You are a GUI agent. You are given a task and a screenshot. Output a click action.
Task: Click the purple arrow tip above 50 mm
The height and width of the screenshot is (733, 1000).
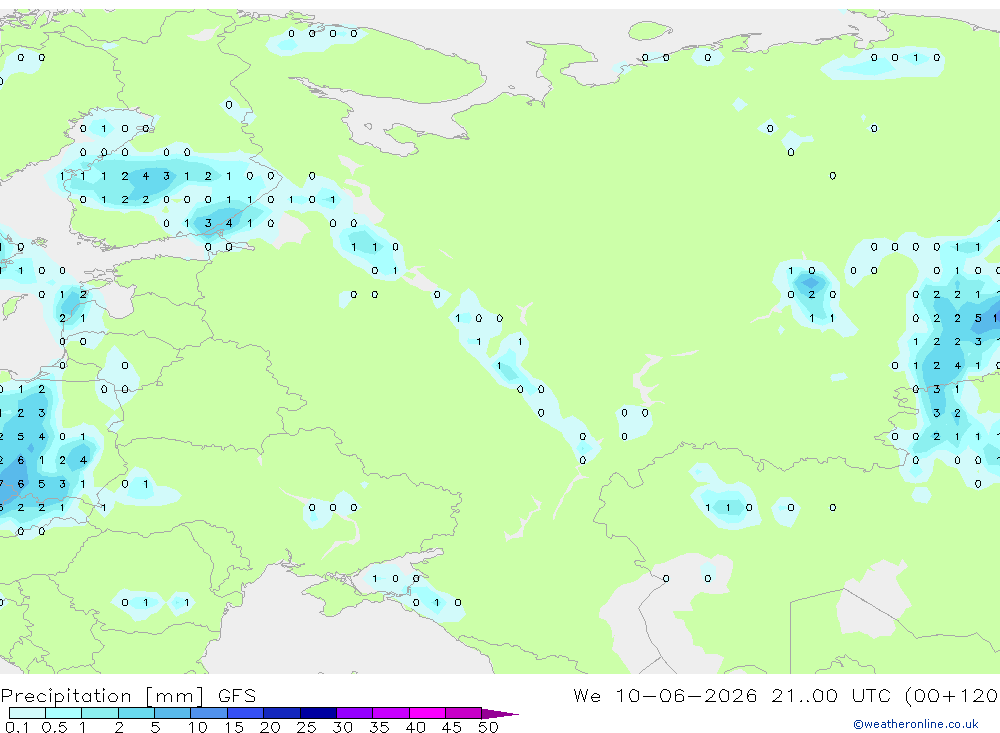click(x=500, y=714)
